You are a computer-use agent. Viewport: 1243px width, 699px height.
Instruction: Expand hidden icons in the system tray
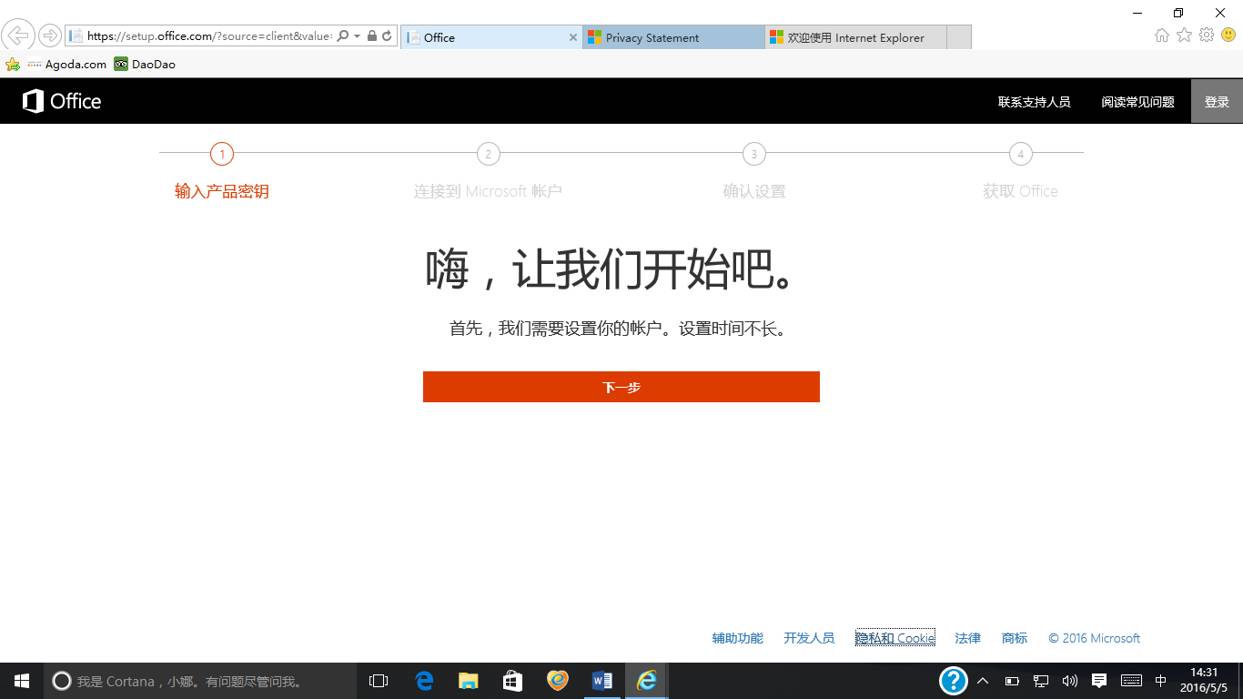983,681
